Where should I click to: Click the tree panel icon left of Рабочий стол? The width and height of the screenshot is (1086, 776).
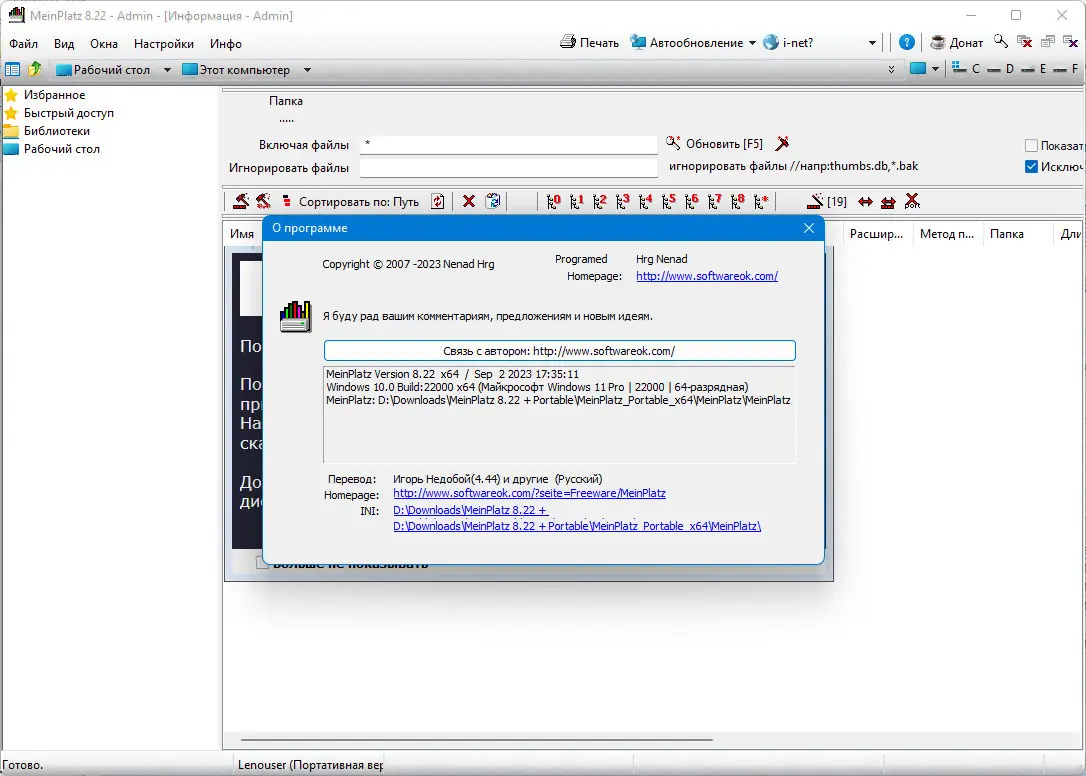(12, 69)
